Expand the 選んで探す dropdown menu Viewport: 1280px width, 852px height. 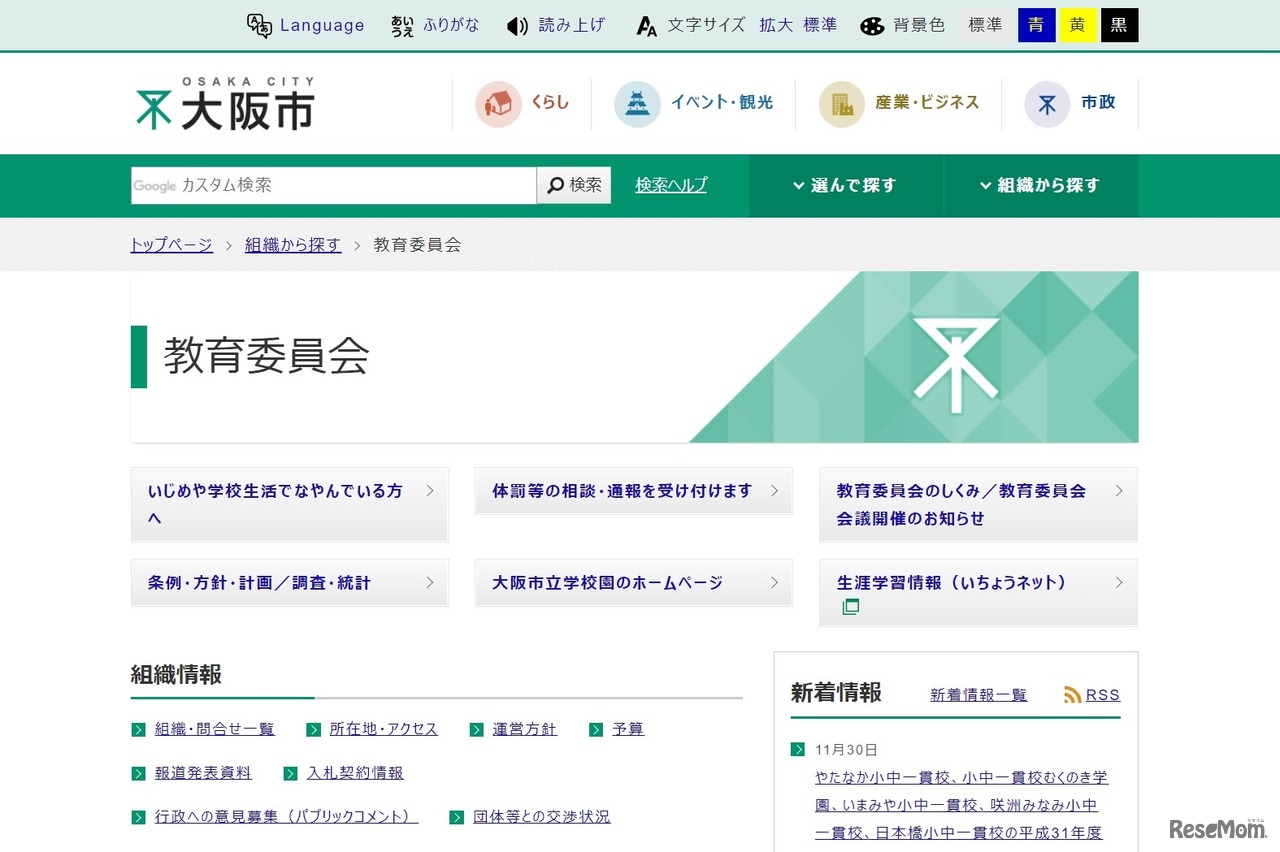pyautogui.click(x=845, y=185)
